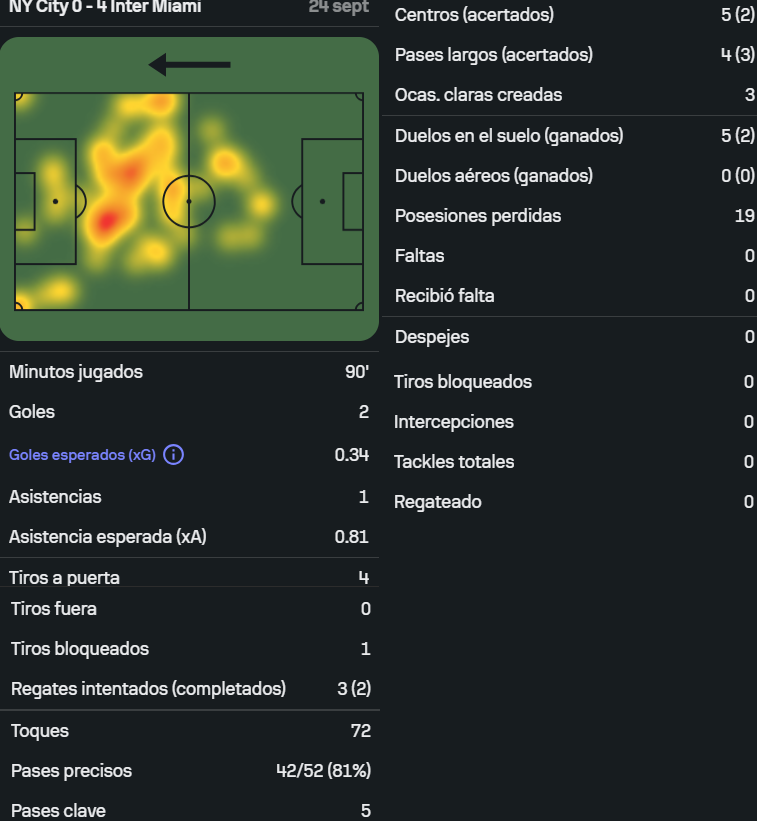
Task: Select the Centros (acertados) row
Action: pyautogui.click(x=571, y=15)
